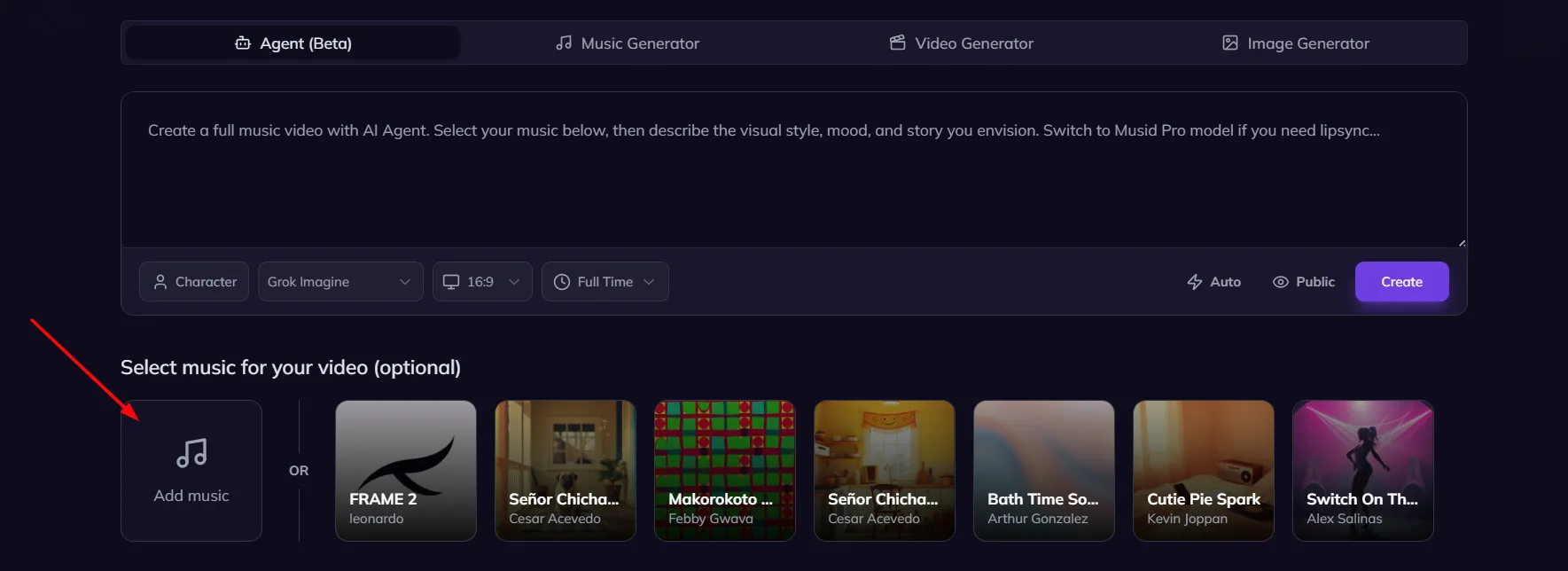Click the music note icon above Add music
The width and height of the screenshot is (1568, 571).
tap(191, 453)
